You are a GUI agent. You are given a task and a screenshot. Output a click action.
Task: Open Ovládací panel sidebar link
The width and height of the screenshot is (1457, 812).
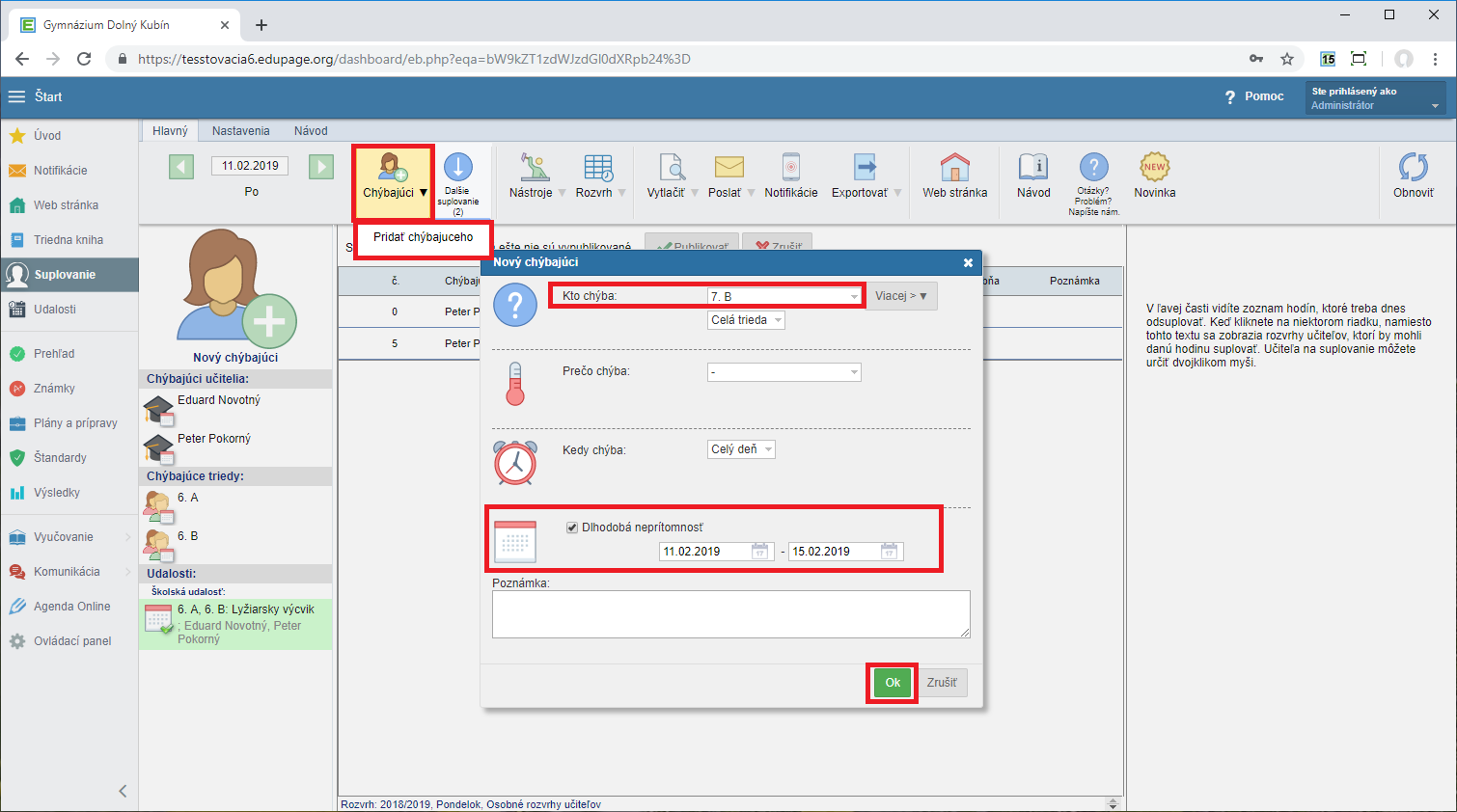[x=72, y=641]
